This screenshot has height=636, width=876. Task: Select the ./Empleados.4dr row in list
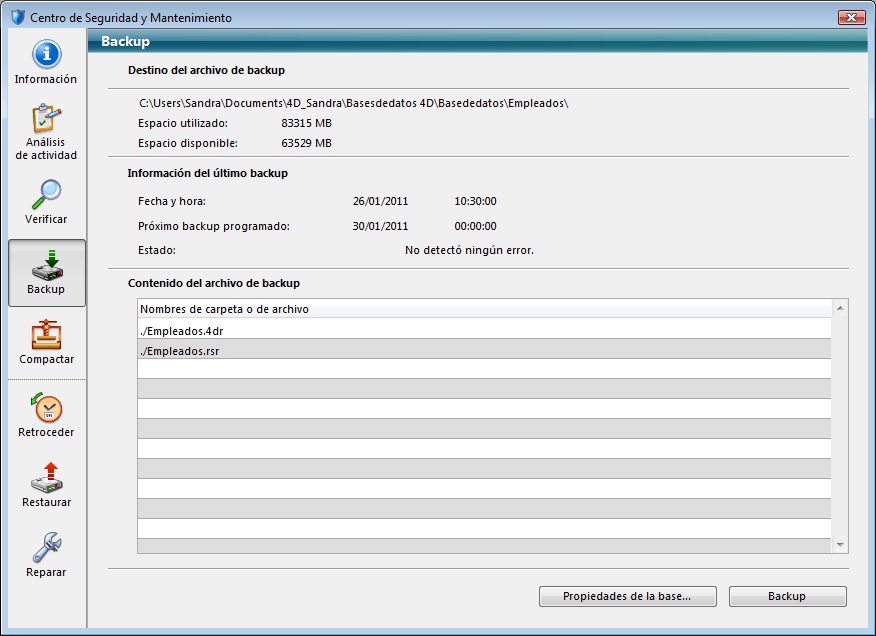coord(484,329)
